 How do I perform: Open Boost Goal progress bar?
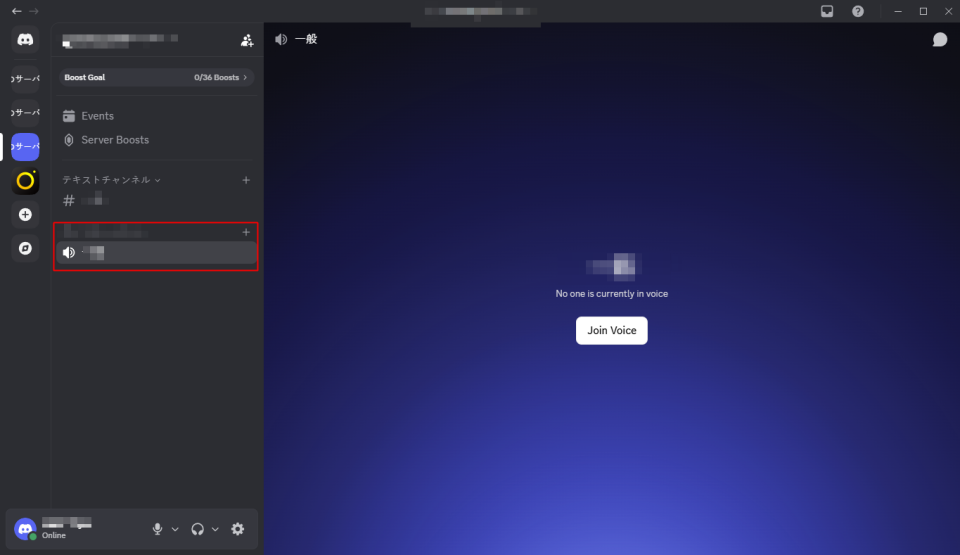pos(156,77)
